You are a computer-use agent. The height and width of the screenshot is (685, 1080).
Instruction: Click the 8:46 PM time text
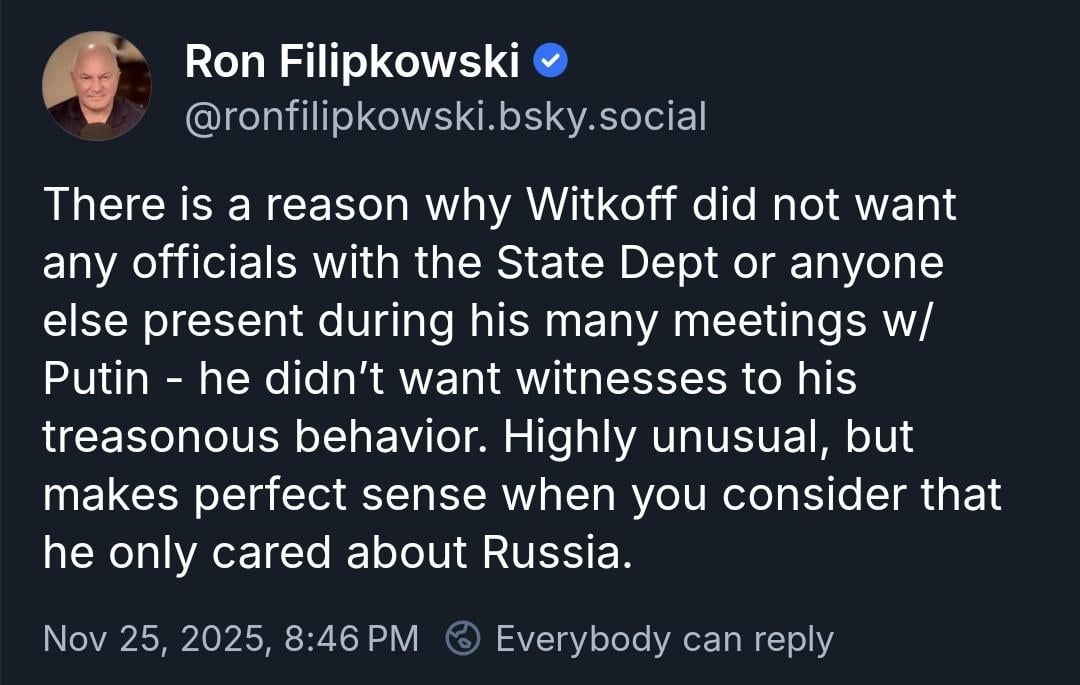coord(351,638)
